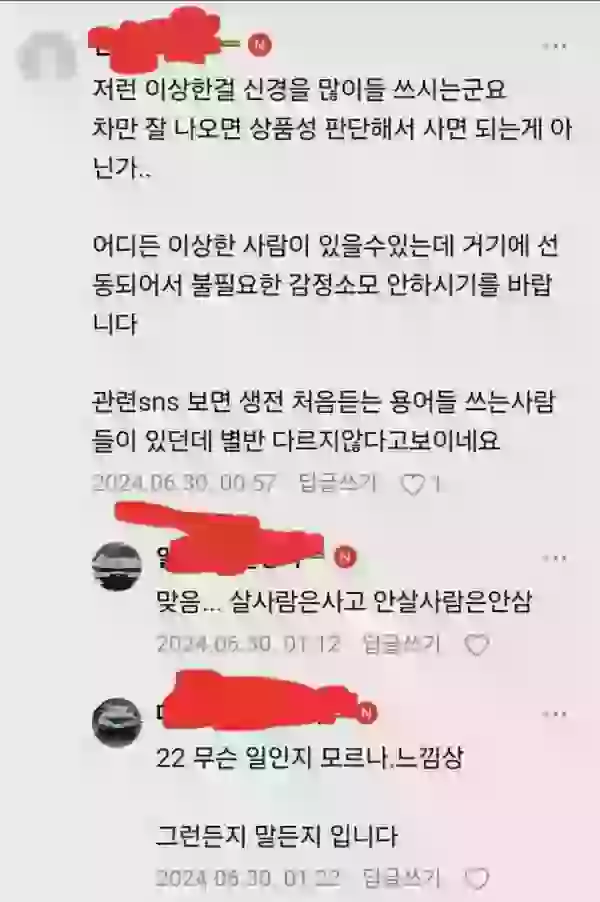Image resolution: width=600 pixels, height=902 pixels.
Task: Click the 2024.06.30. 00:57 timestamp
Action: click(x=184, y=483)
